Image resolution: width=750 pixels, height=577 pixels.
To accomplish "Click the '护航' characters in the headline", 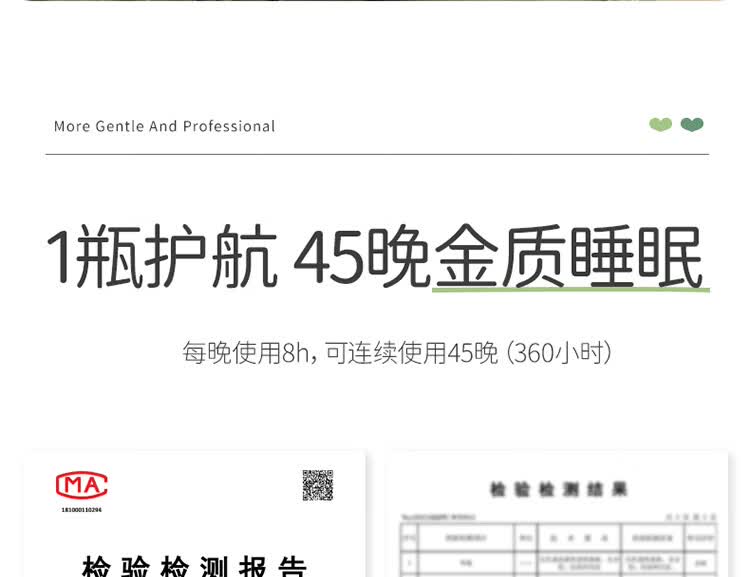I will point(211,256).
